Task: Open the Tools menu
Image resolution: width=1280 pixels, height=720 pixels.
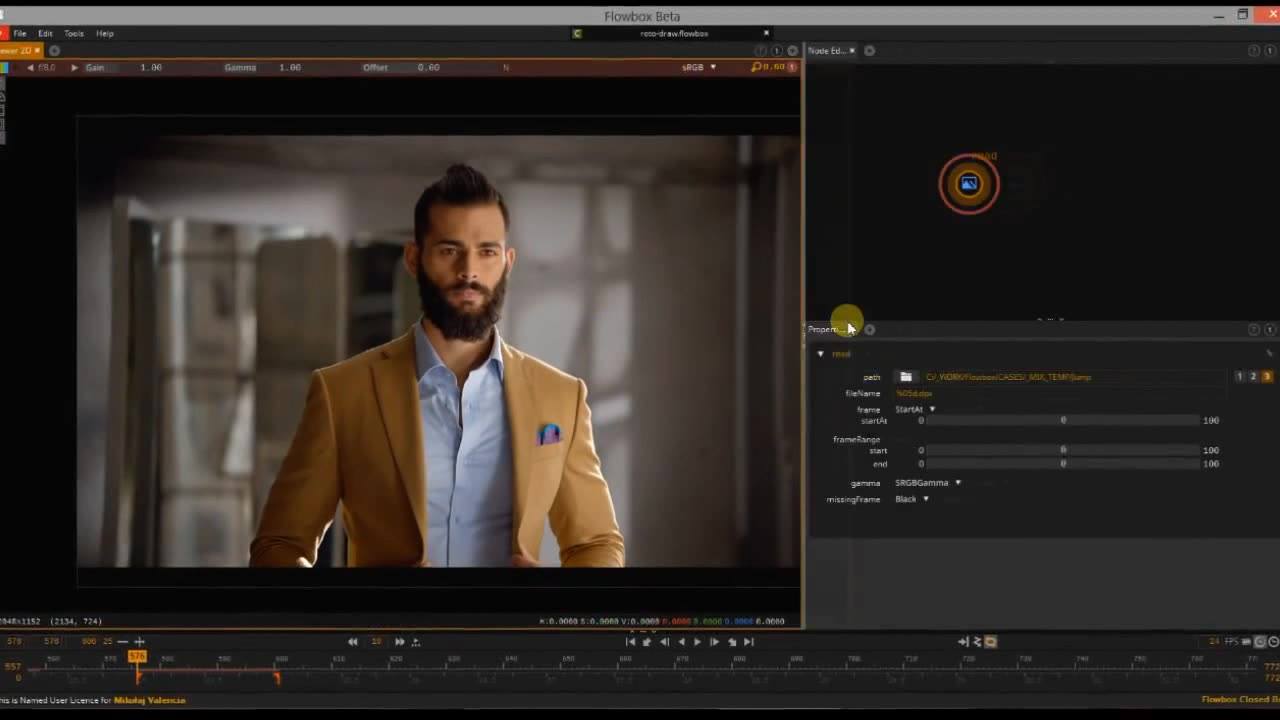Action: click(x=74, y=34)
